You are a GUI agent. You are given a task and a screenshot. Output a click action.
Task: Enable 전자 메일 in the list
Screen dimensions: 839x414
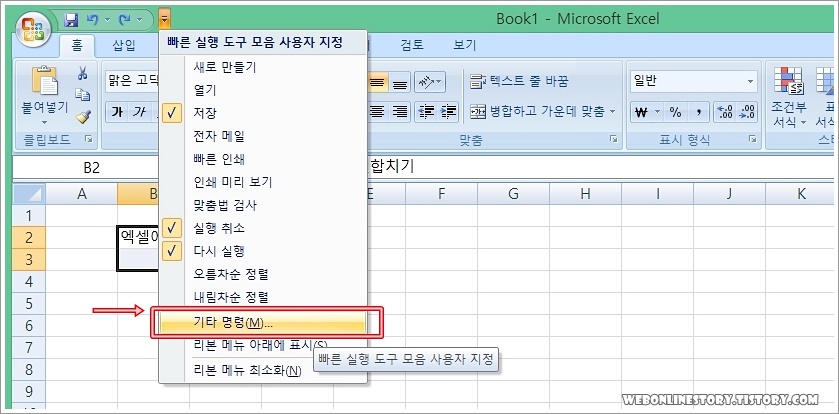[263, 136]
